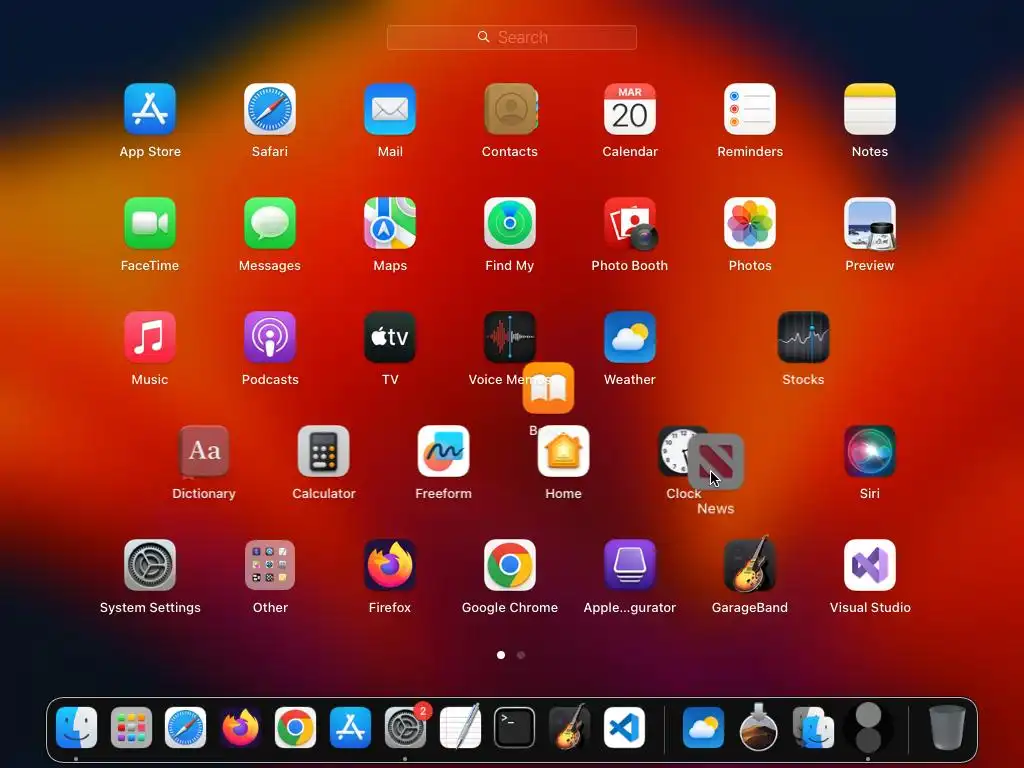The image size is (1024, 768).
Task: Click the Launchpad Search field
Action: (x=512, y=37)
